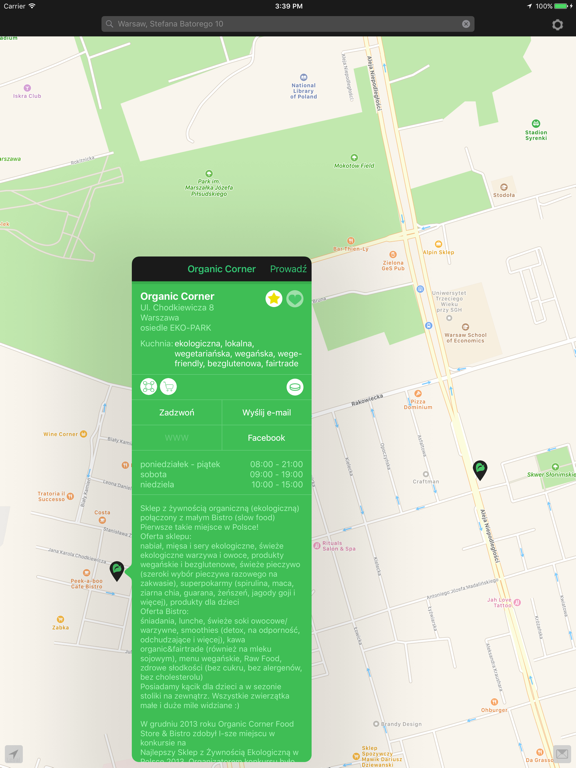Tap the coin payment icon in the card
The height and width of the screenshot is (768, 576).
pyautogui.click(x=295, y=387)
